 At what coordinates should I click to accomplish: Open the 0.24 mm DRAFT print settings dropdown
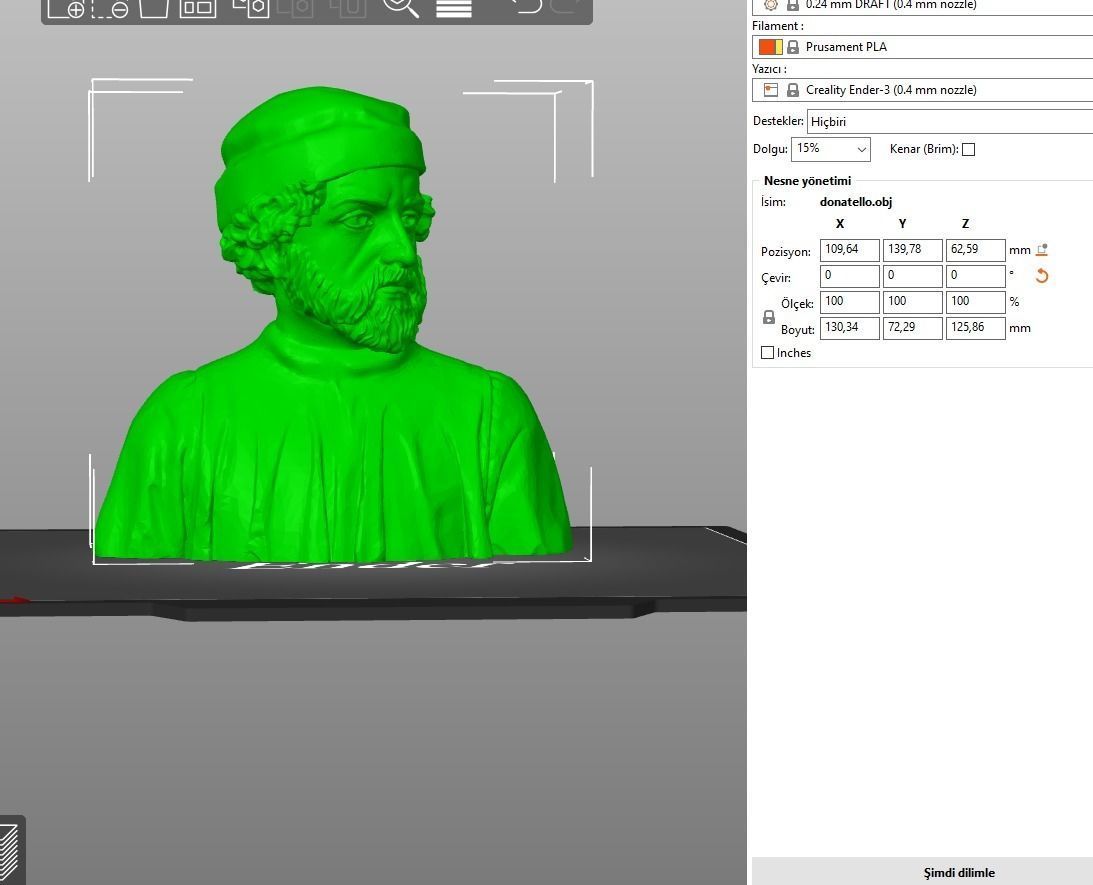coord(923,6)
